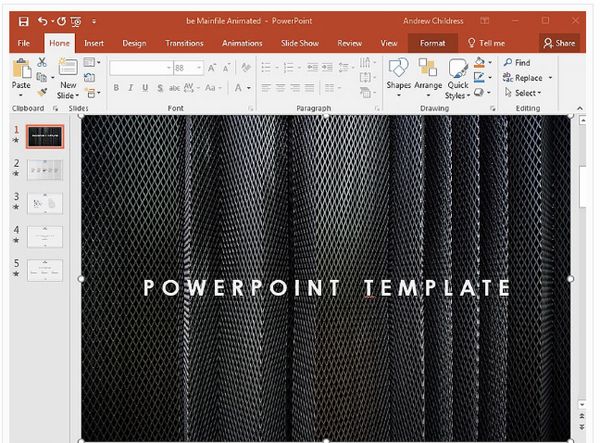Image resolution: width=600 pixels, height=443 pixels.
Task: Pick a Shape Fill color
Action: pyautogui.click(x=479, y=62)
